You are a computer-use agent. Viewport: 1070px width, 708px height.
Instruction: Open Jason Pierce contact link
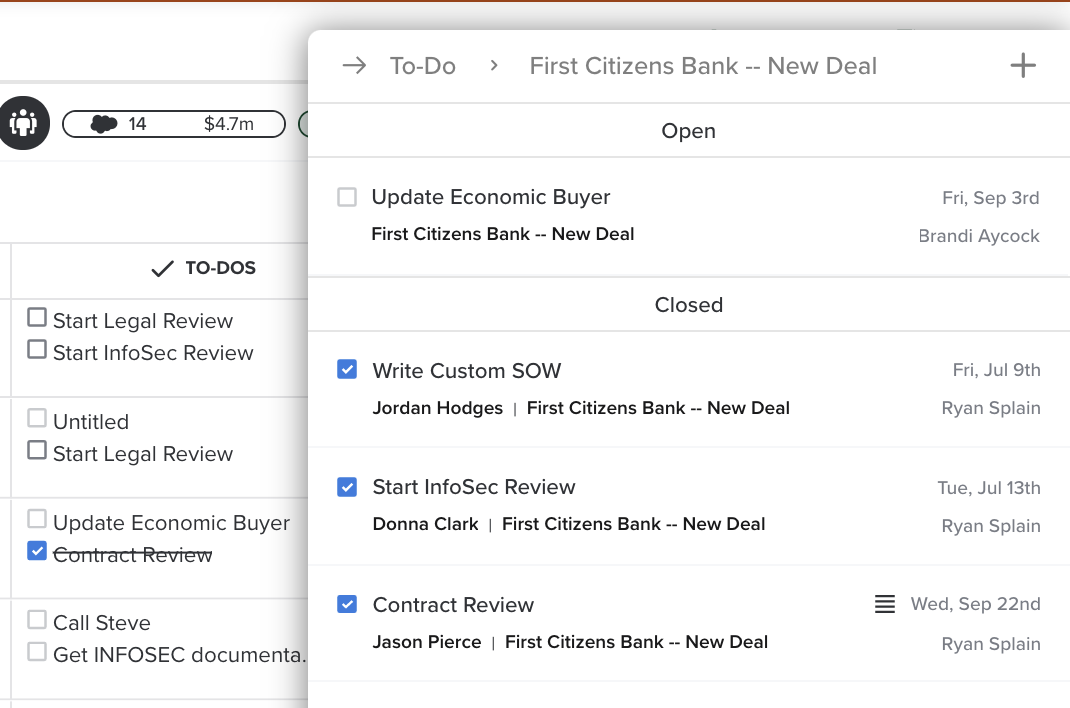[x=426, y=642]
